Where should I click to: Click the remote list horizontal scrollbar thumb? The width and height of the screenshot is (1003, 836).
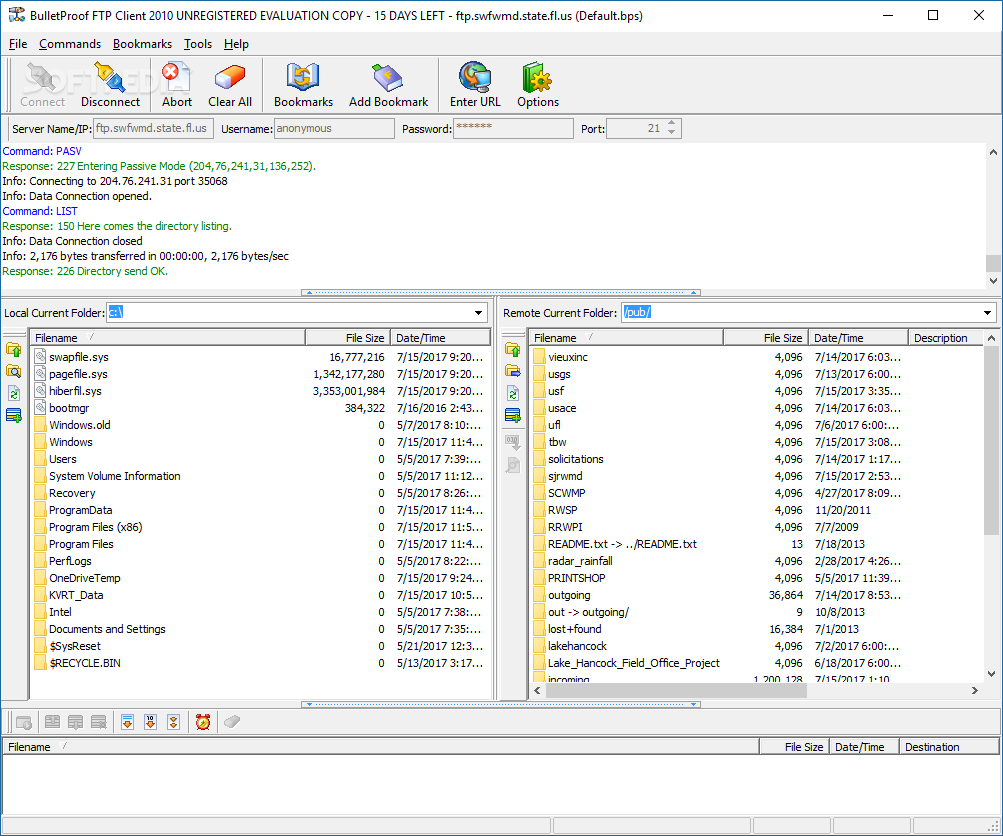[675, 691]
